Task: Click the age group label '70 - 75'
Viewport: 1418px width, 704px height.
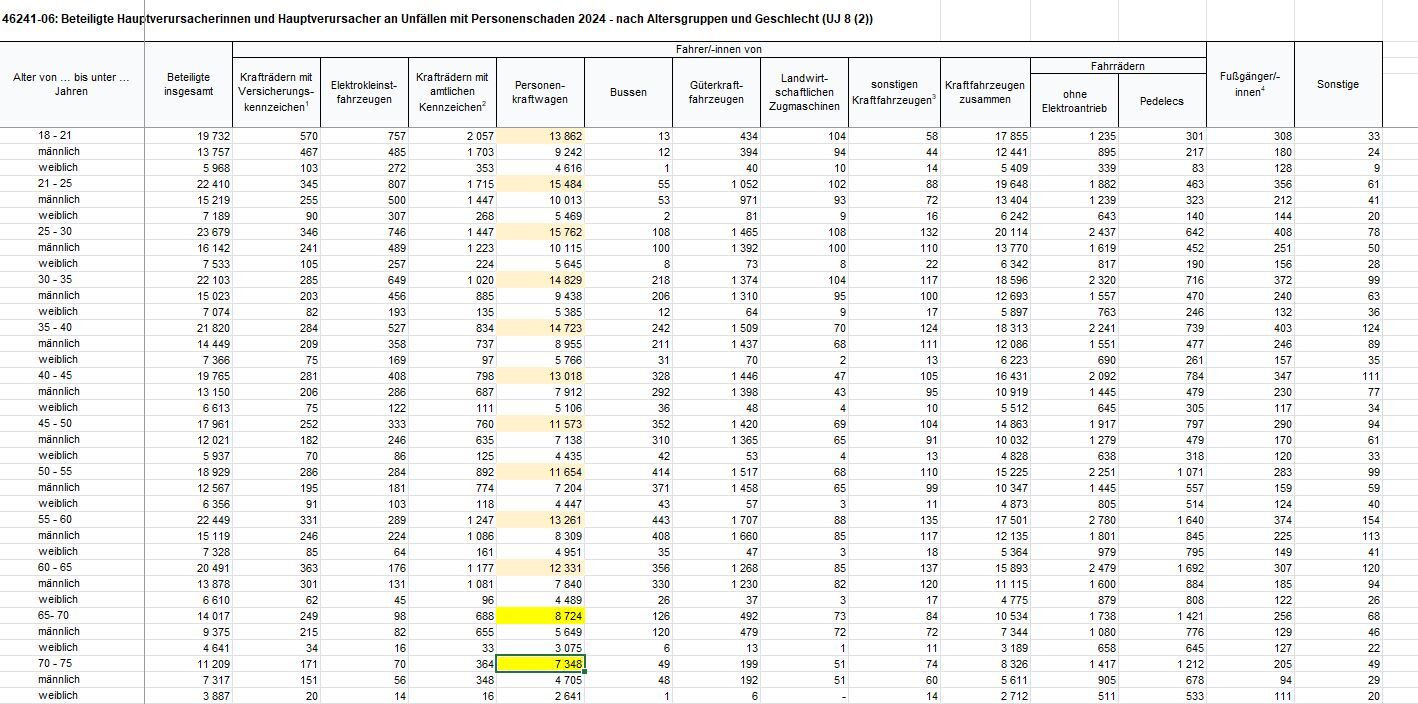Action: point(57,663)
